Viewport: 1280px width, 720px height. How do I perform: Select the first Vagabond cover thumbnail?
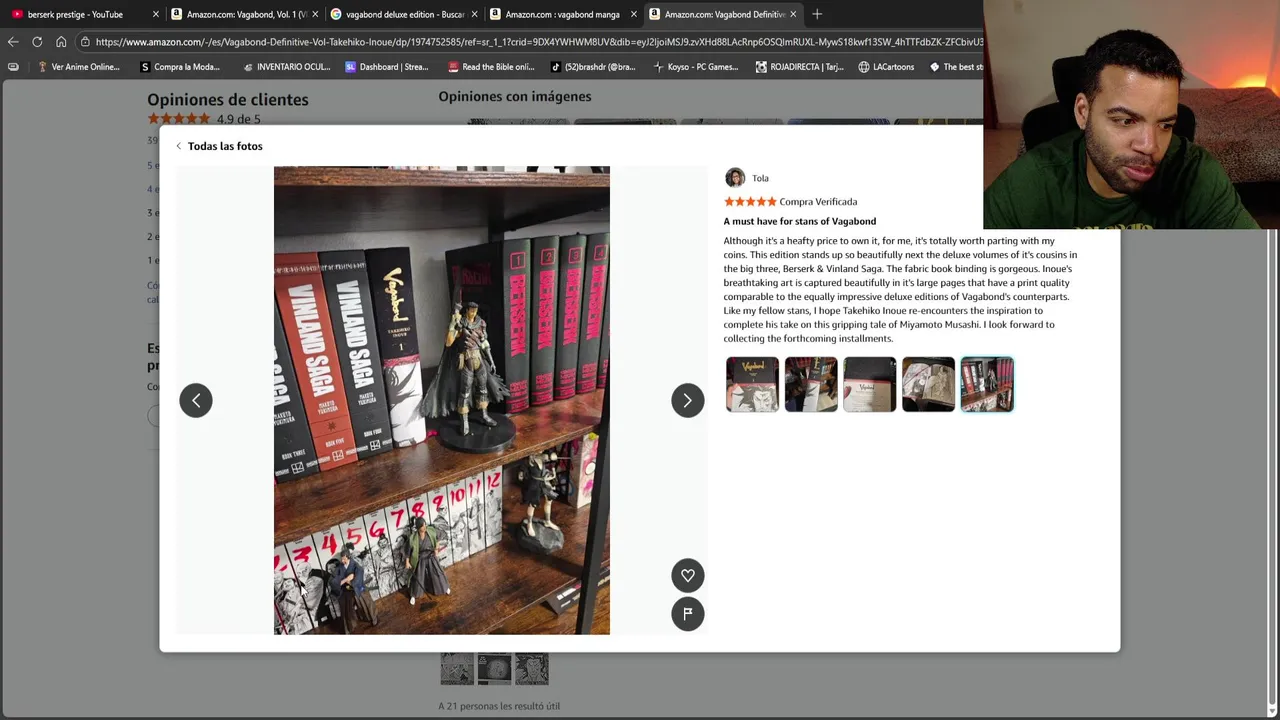pos(752,384)
